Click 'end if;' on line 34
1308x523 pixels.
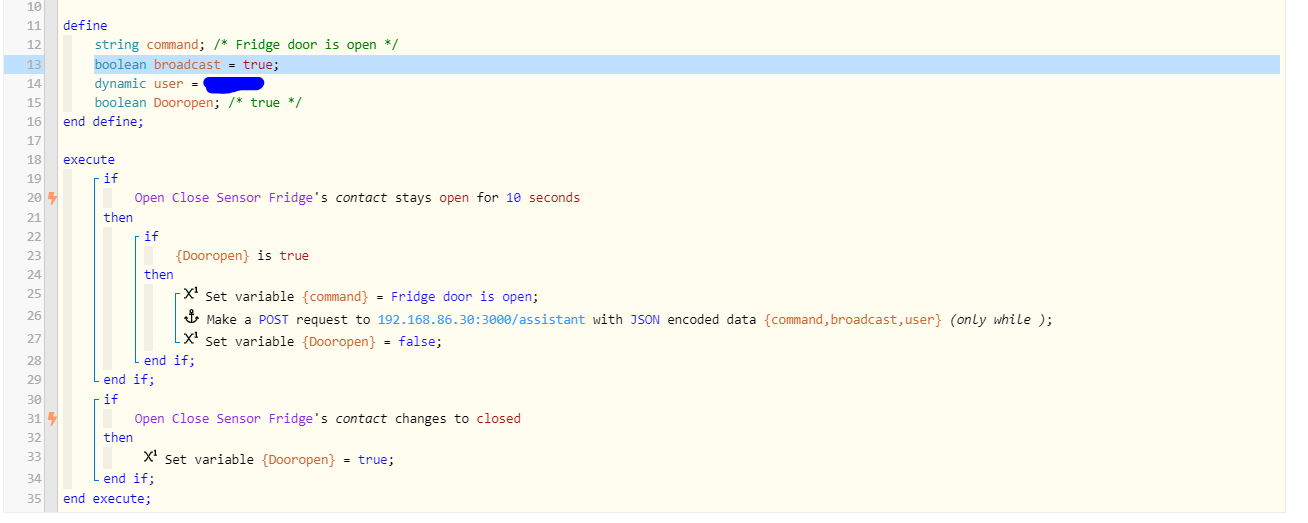pos(129,479)
